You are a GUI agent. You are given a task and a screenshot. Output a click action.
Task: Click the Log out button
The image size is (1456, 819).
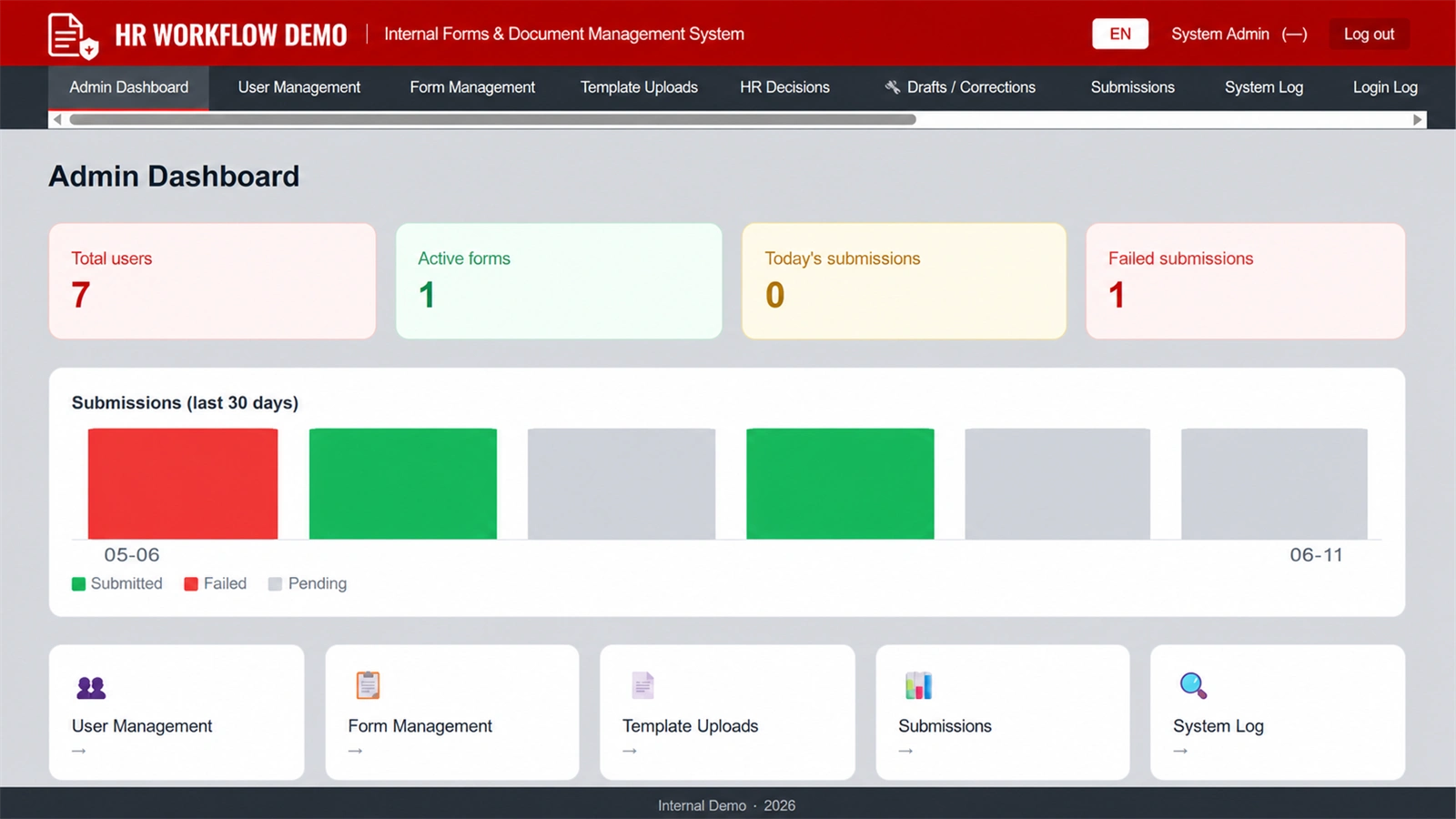coord(1369,34)
